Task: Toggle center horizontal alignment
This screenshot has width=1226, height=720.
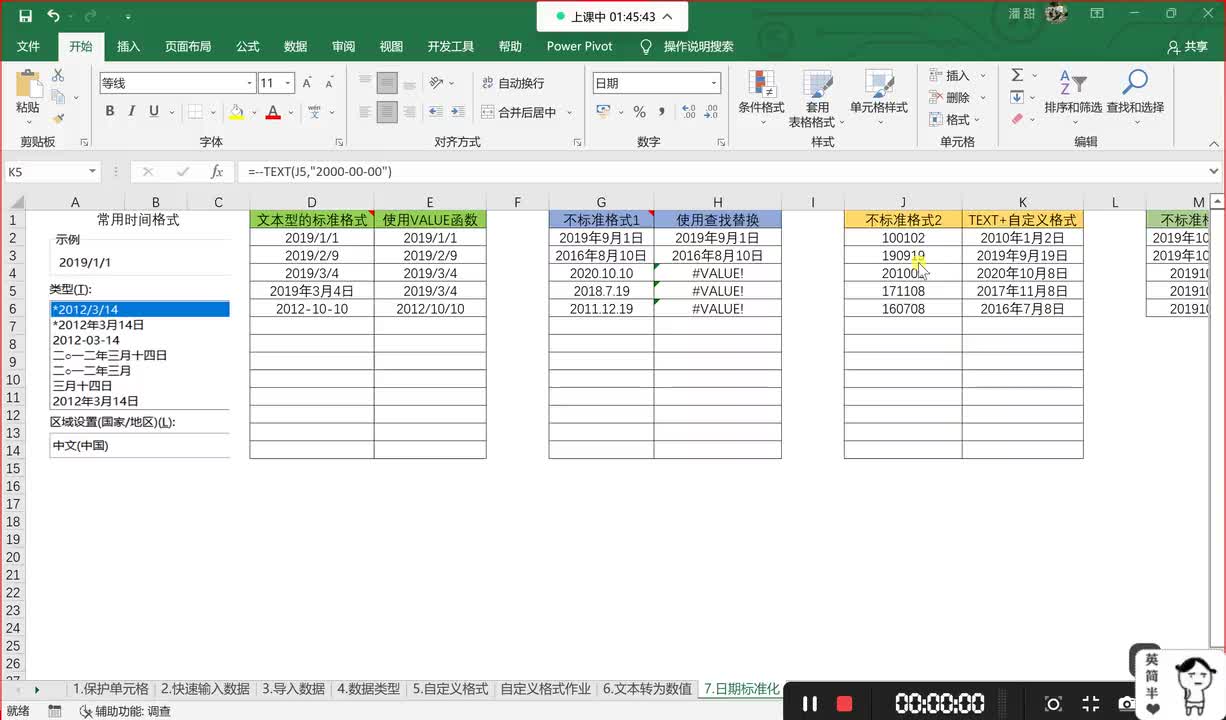Action: click(387, 112)
